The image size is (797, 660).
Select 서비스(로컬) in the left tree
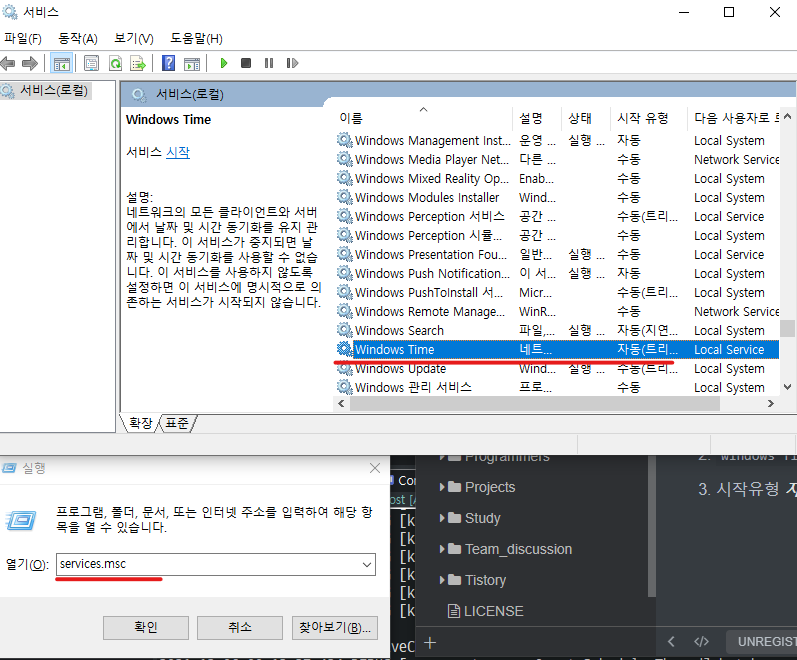(x=53, y=91)
